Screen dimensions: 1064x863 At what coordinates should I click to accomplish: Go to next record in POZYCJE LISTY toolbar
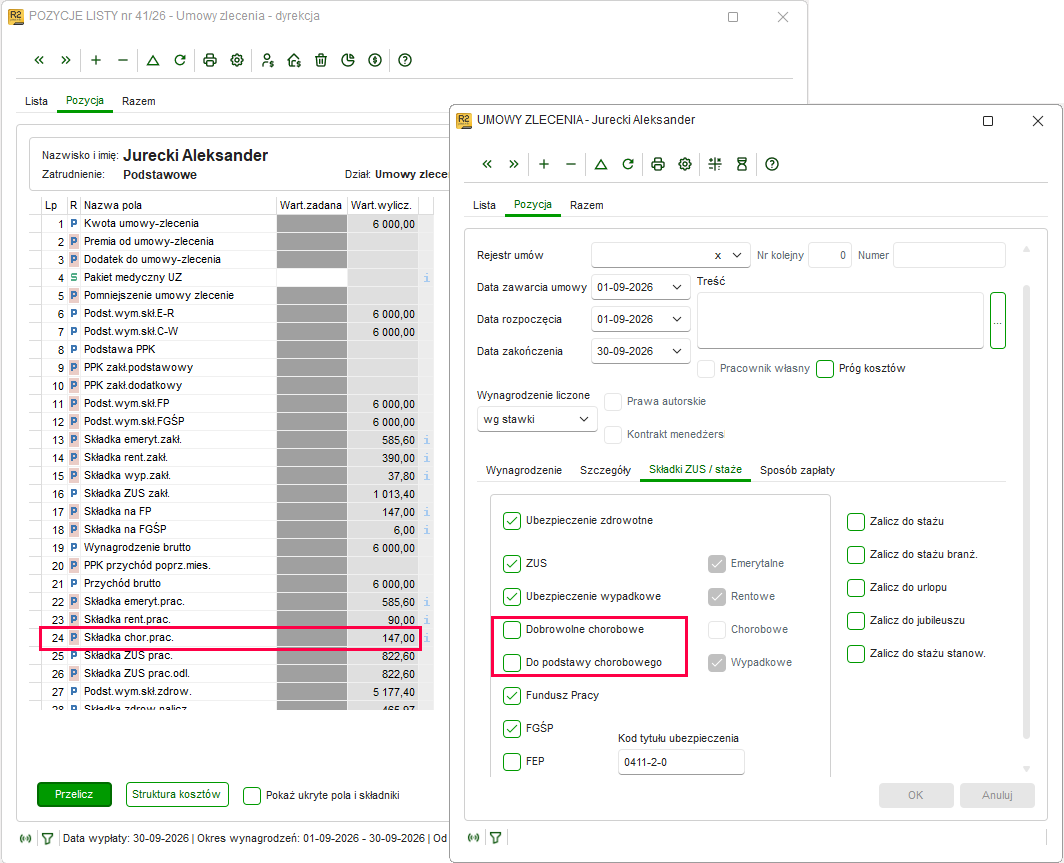pos(66,60)
